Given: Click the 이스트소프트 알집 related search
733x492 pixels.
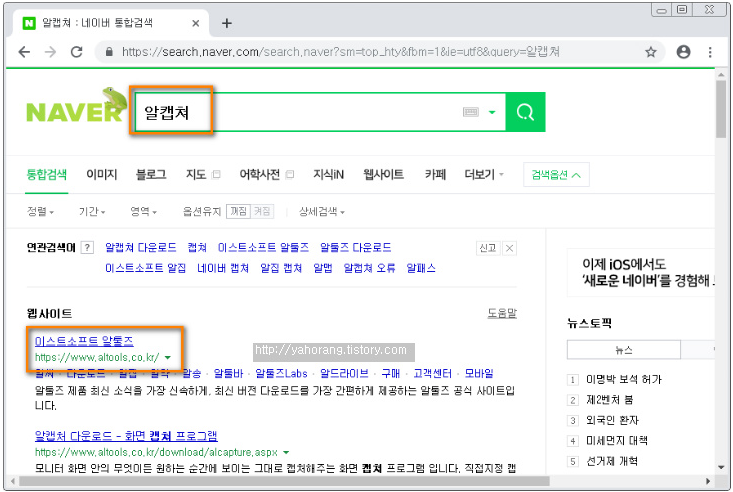Looking at the screenshot, I should pos(145,268).
